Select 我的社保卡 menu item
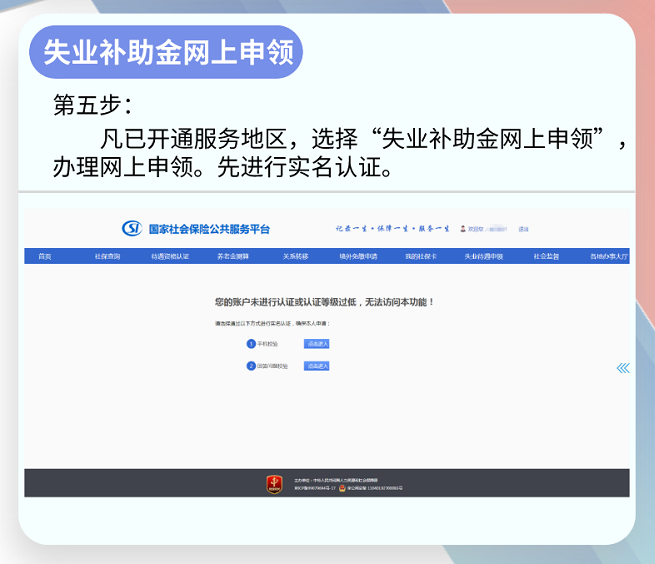Image resolution: width=655 pixels, height=564 pixels. [x=421, y=257]
